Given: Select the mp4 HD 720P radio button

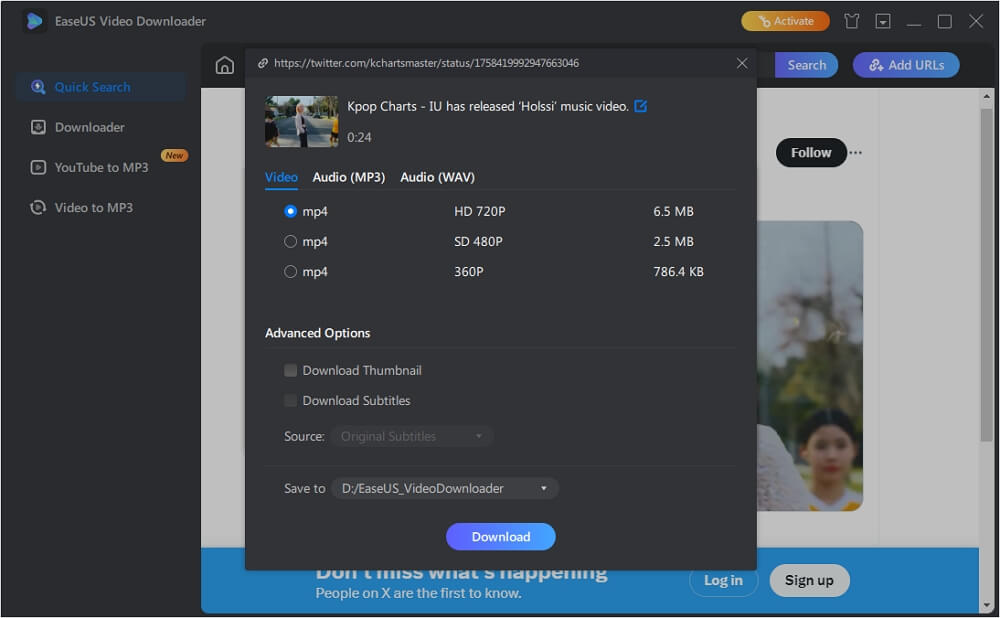Looking at the screenshot, I should point(290,211).
